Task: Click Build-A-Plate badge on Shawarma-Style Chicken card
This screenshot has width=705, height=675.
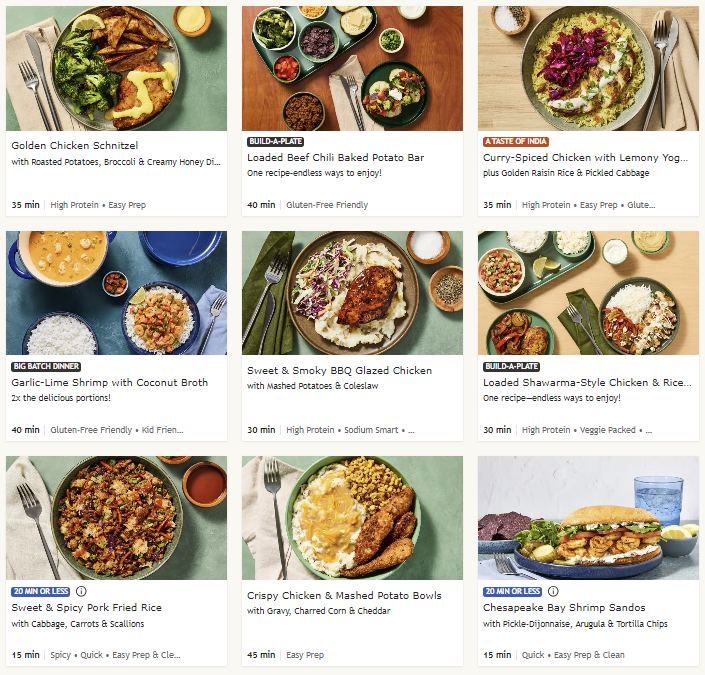Action: [511, 367]
